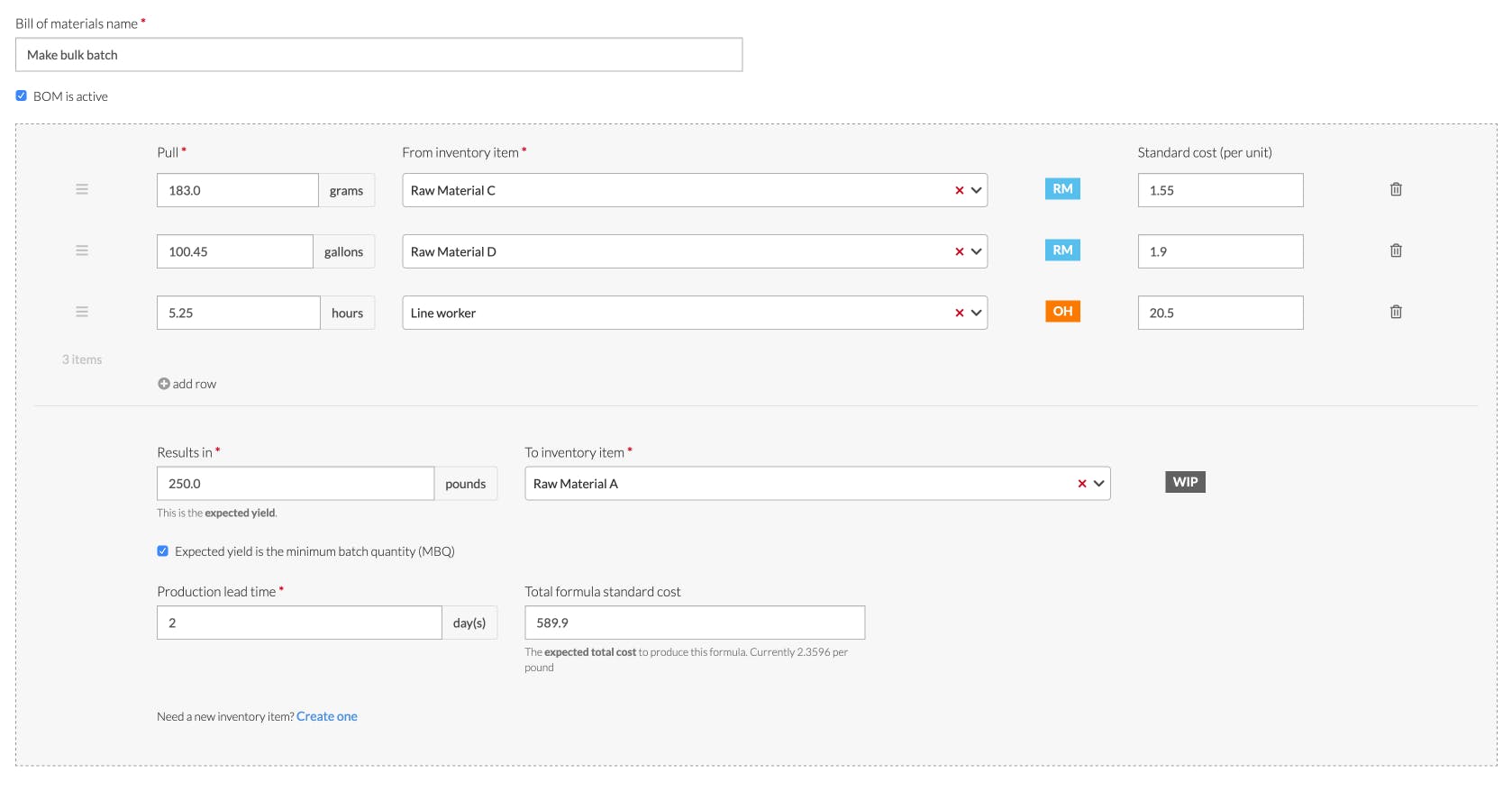Expand the Line worker item dropdown

pos(977,313)
